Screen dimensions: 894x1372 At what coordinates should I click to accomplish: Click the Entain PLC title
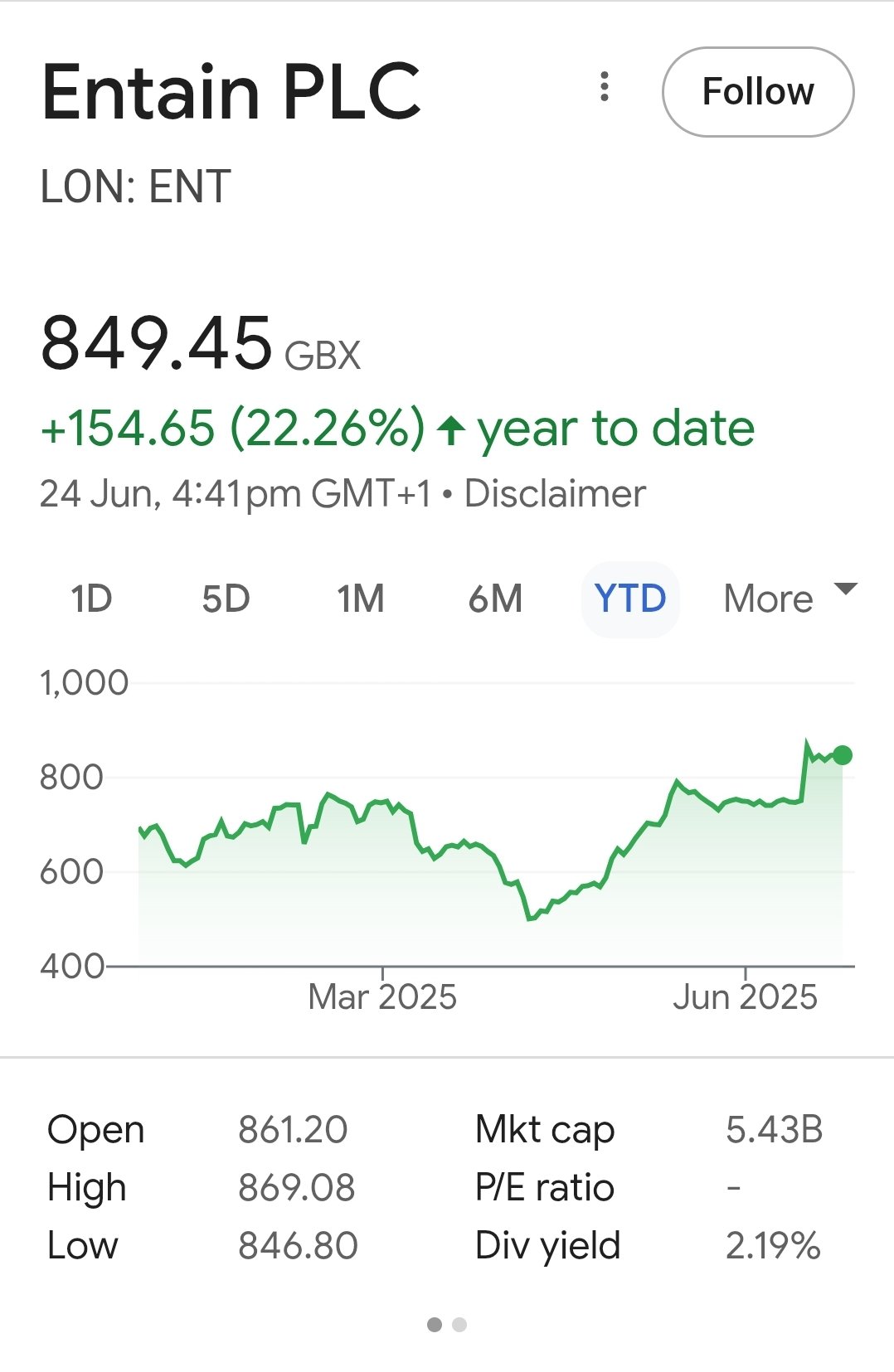click(x=231, y=91)
